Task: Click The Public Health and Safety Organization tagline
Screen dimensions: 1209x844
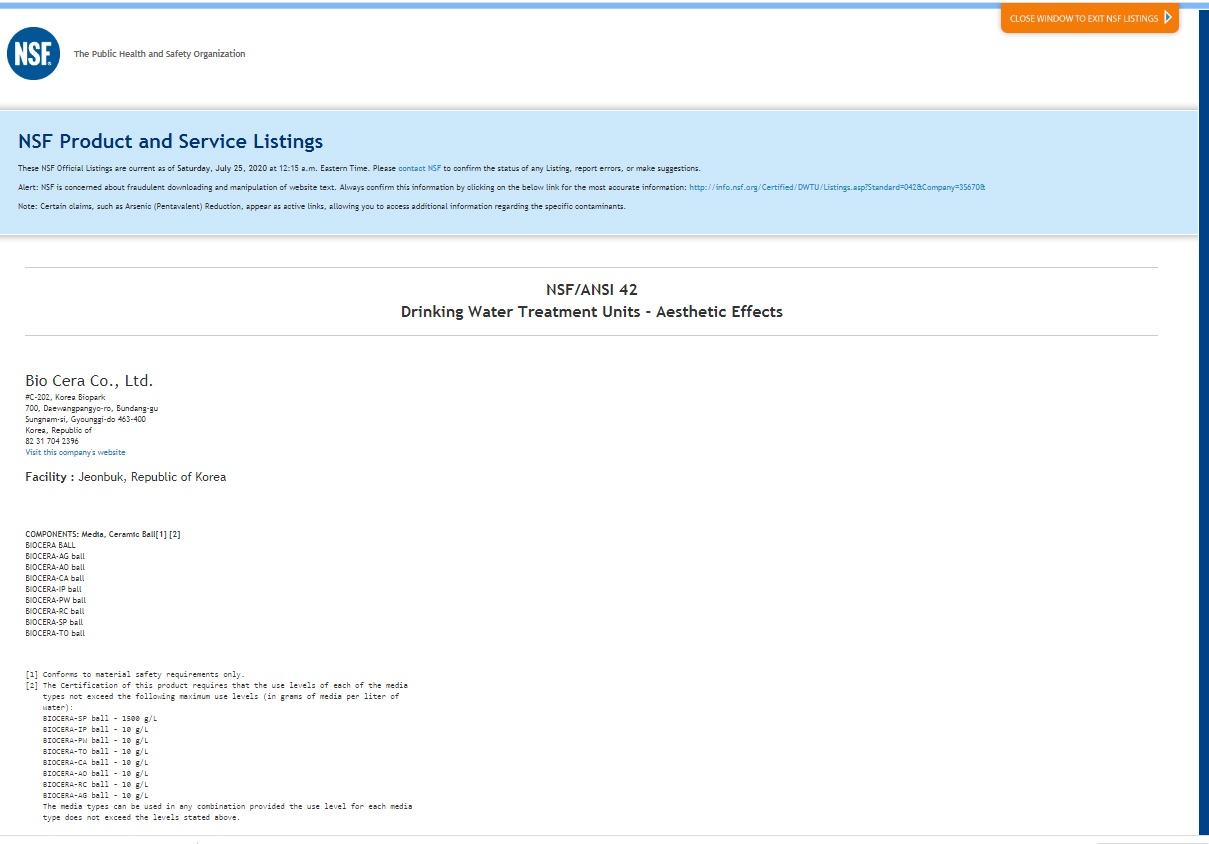Action: click(x=159, y=54)
